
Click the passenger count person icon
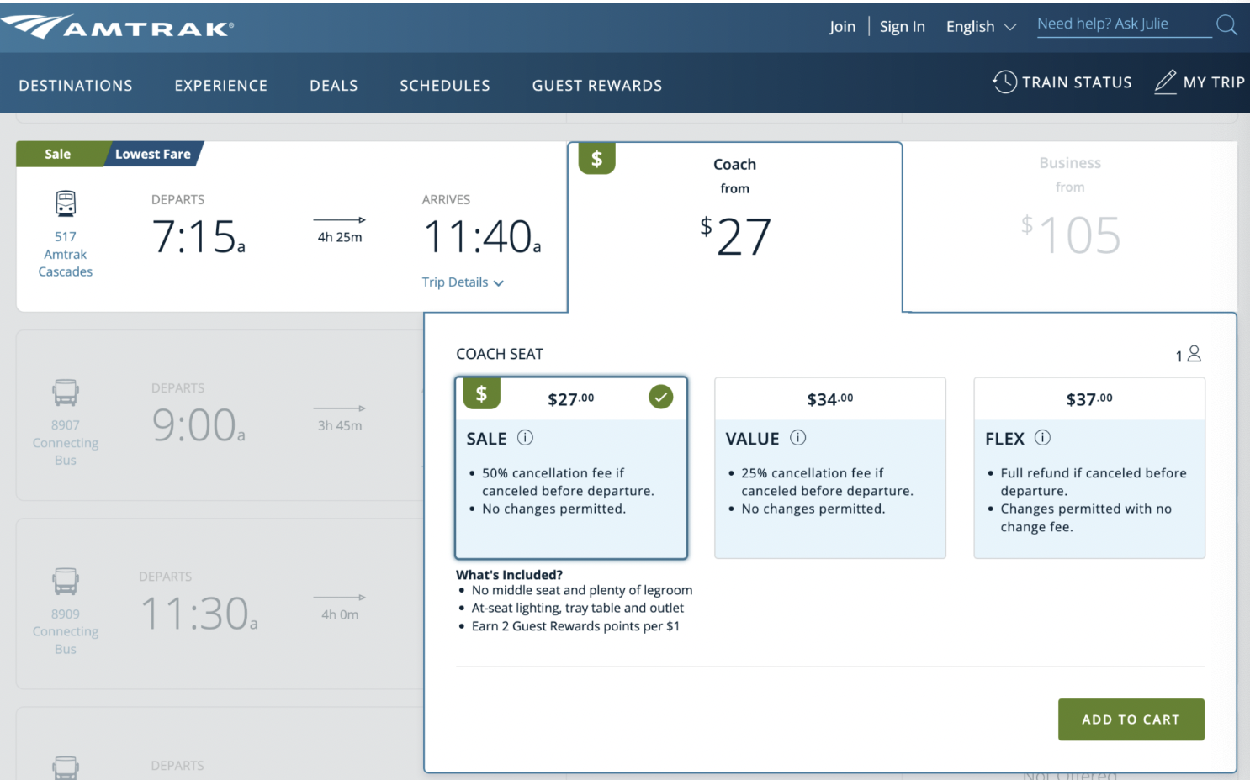pyautogui.click(x=1194, y=353)
